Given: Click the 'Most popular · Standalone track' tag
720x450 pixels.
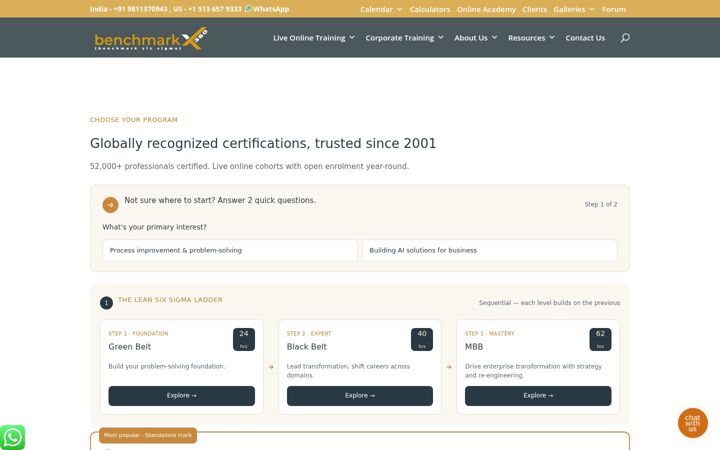Looking at the screenshot, I should click(148, 435).
